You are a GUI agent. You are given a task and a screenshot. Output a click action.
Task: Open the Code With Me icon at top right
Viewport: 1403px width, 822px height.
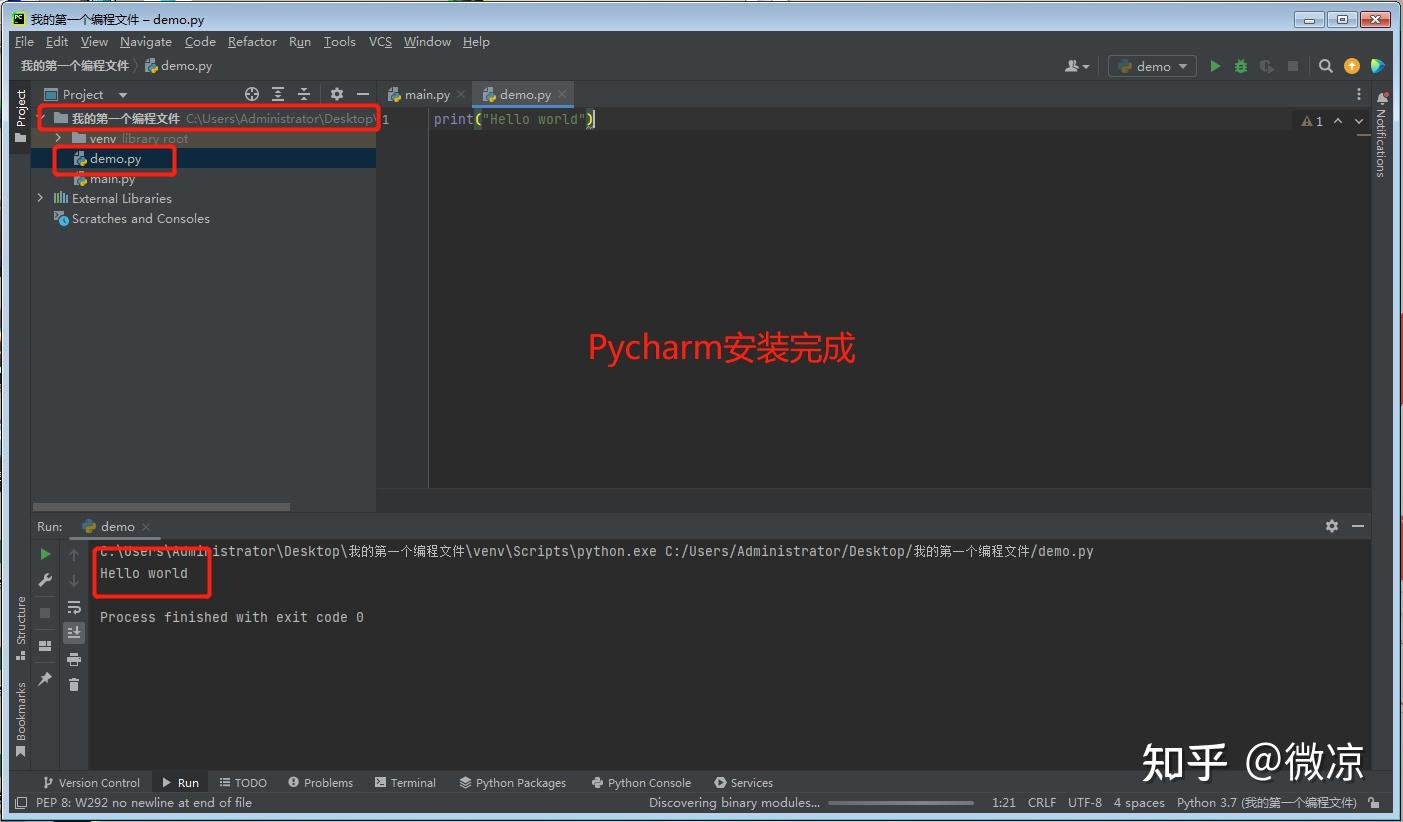(x=1378, y=66)
